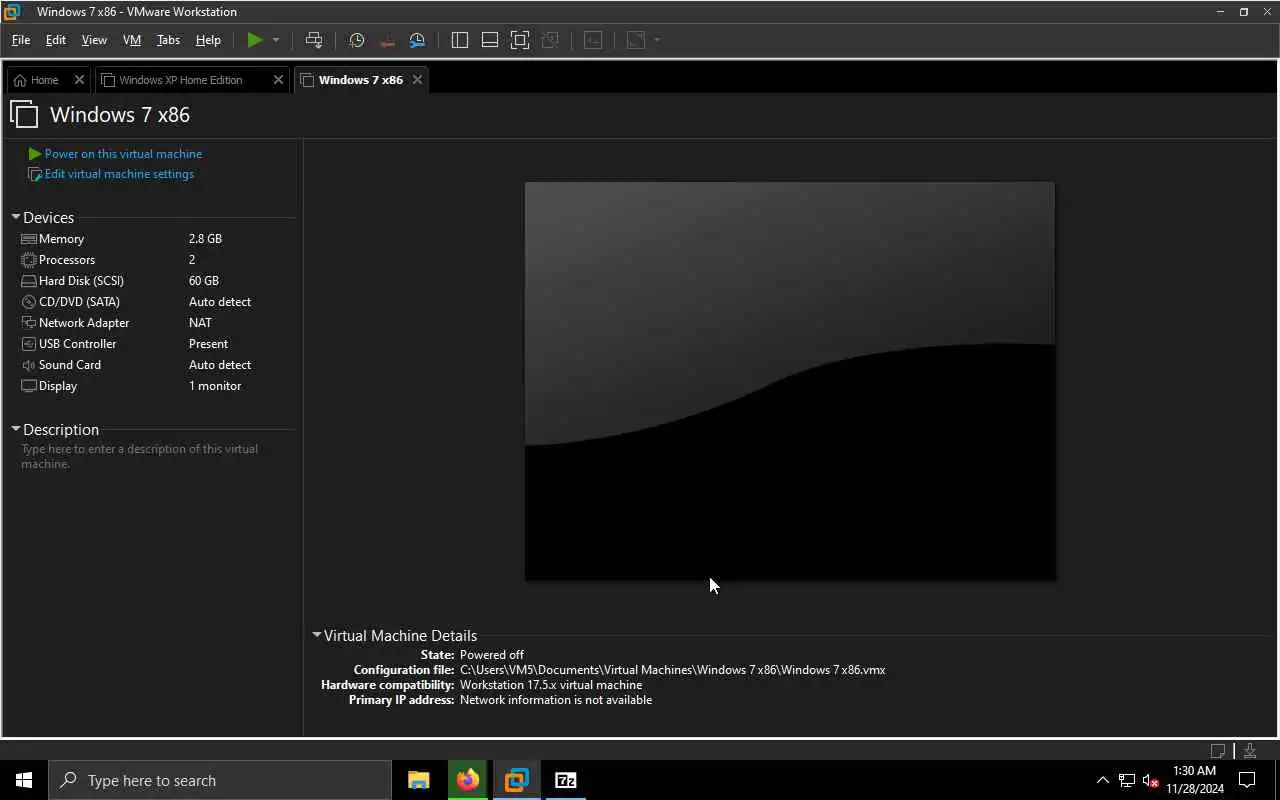
Task: Click the status bar download/install icon
Action: click(x=1250, y=750)
